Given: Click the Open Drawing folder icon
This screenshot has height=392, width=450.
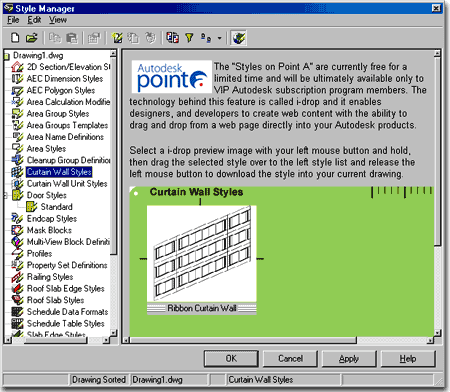Looking at the screenshot, I should [x=32, y=38].
